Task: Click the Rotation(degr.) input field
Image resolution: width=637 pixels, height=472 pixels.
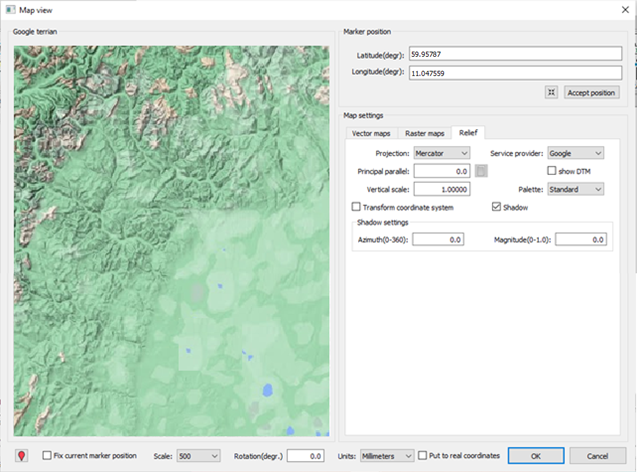Action: [x=306, y=456]
